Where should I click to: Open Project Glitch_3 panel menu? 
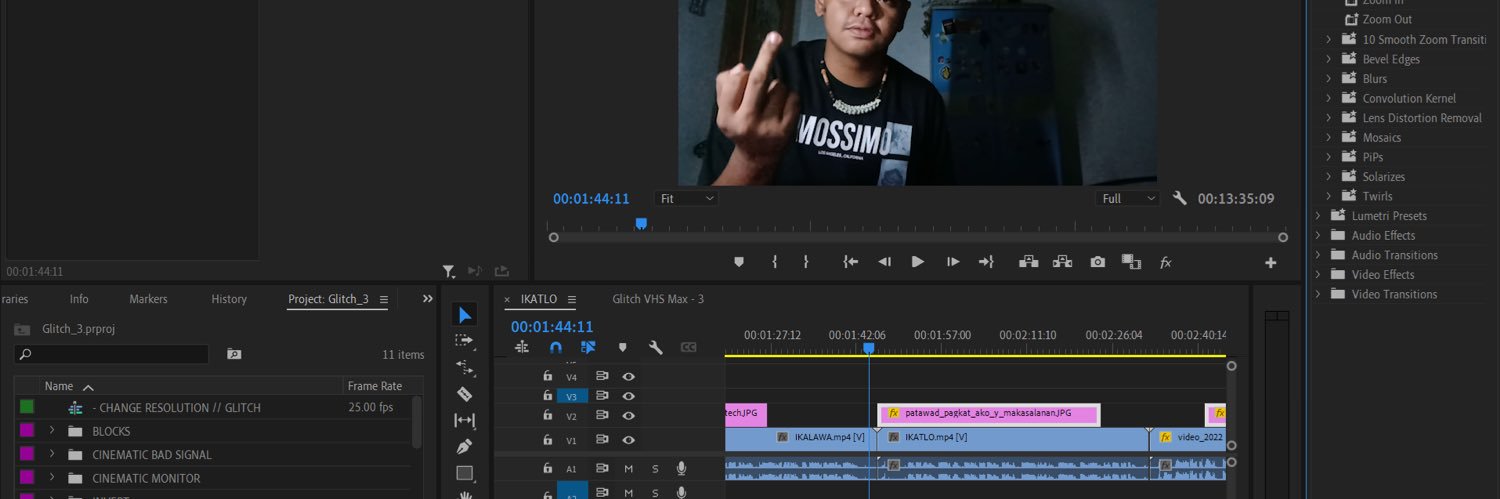(x=383, y=299)
